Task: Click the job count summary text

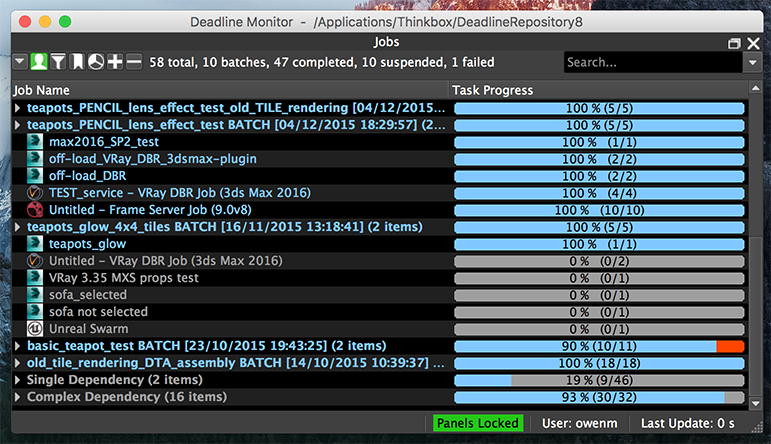Action: tap(322, 62)
